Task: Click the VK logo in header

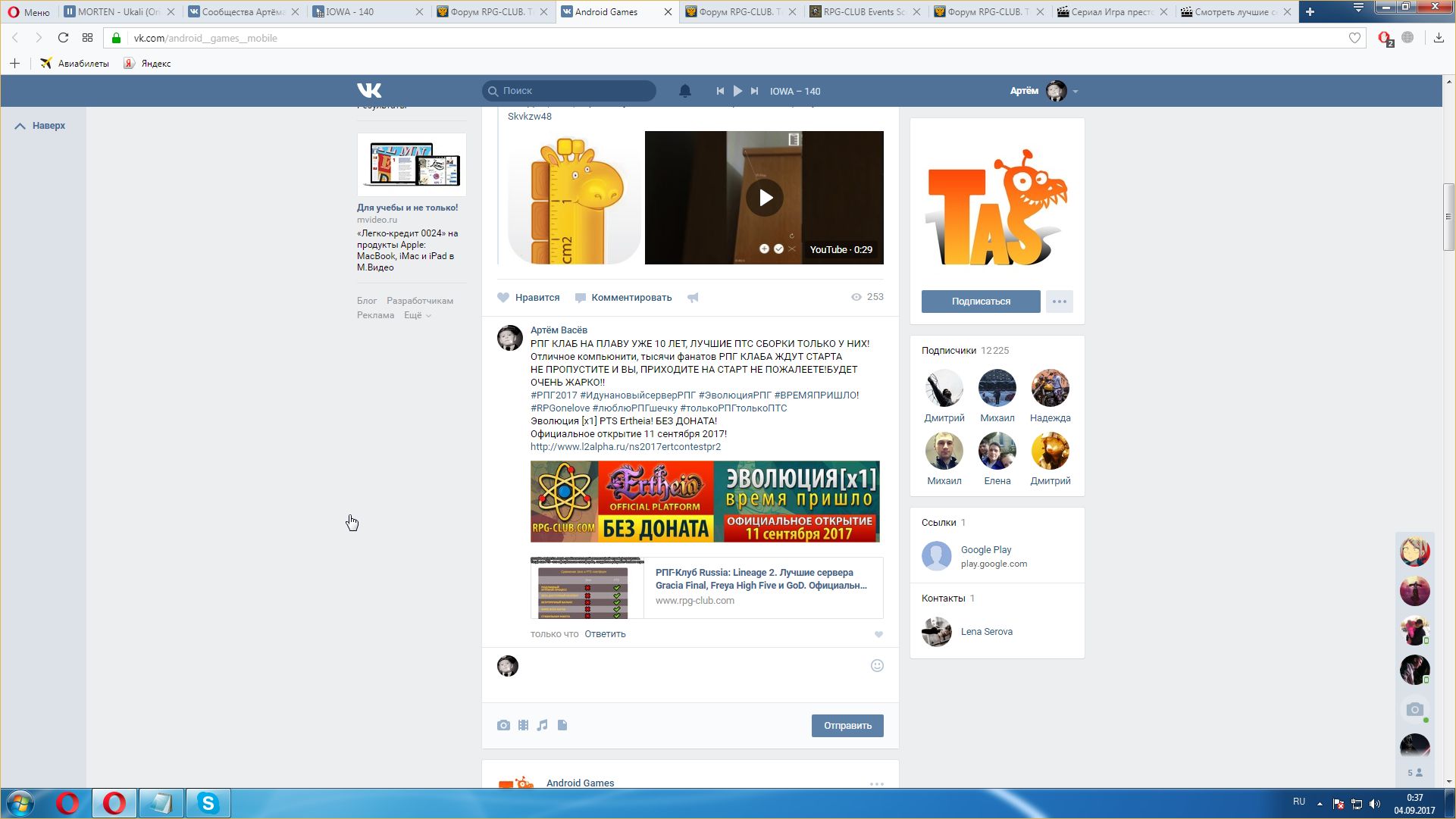Action: click(x=369, y=91)
